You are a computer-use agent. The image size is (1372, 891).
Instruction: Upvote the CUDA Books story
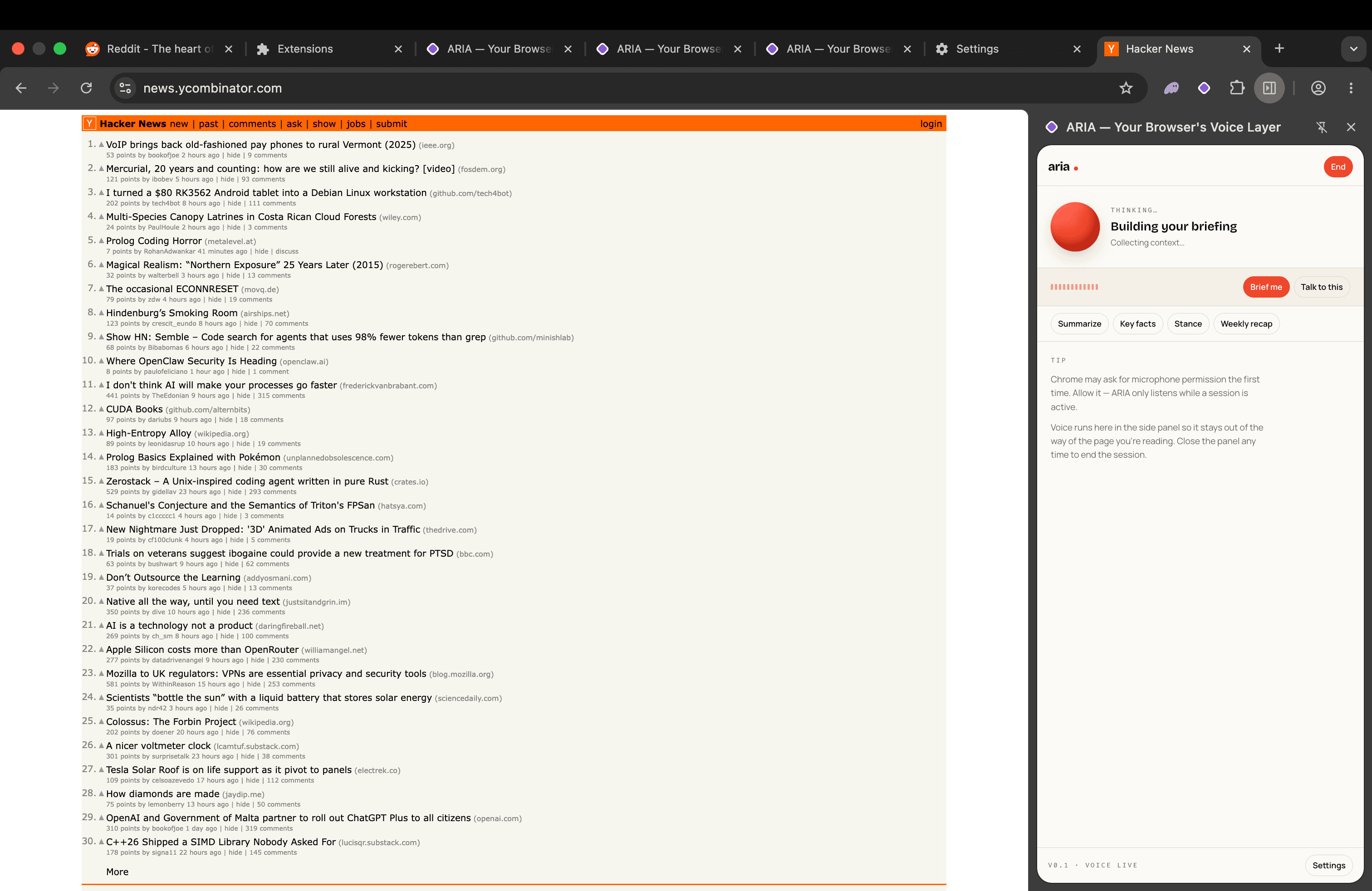pyautogui.click(x=102, y=409)
